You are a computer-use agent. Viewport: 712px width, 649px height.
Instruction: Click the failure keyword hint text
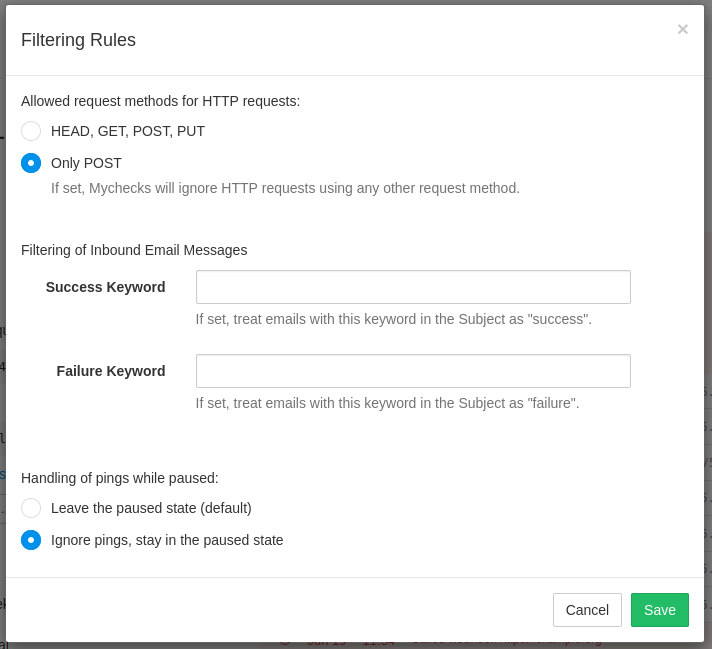pos(387,403)
